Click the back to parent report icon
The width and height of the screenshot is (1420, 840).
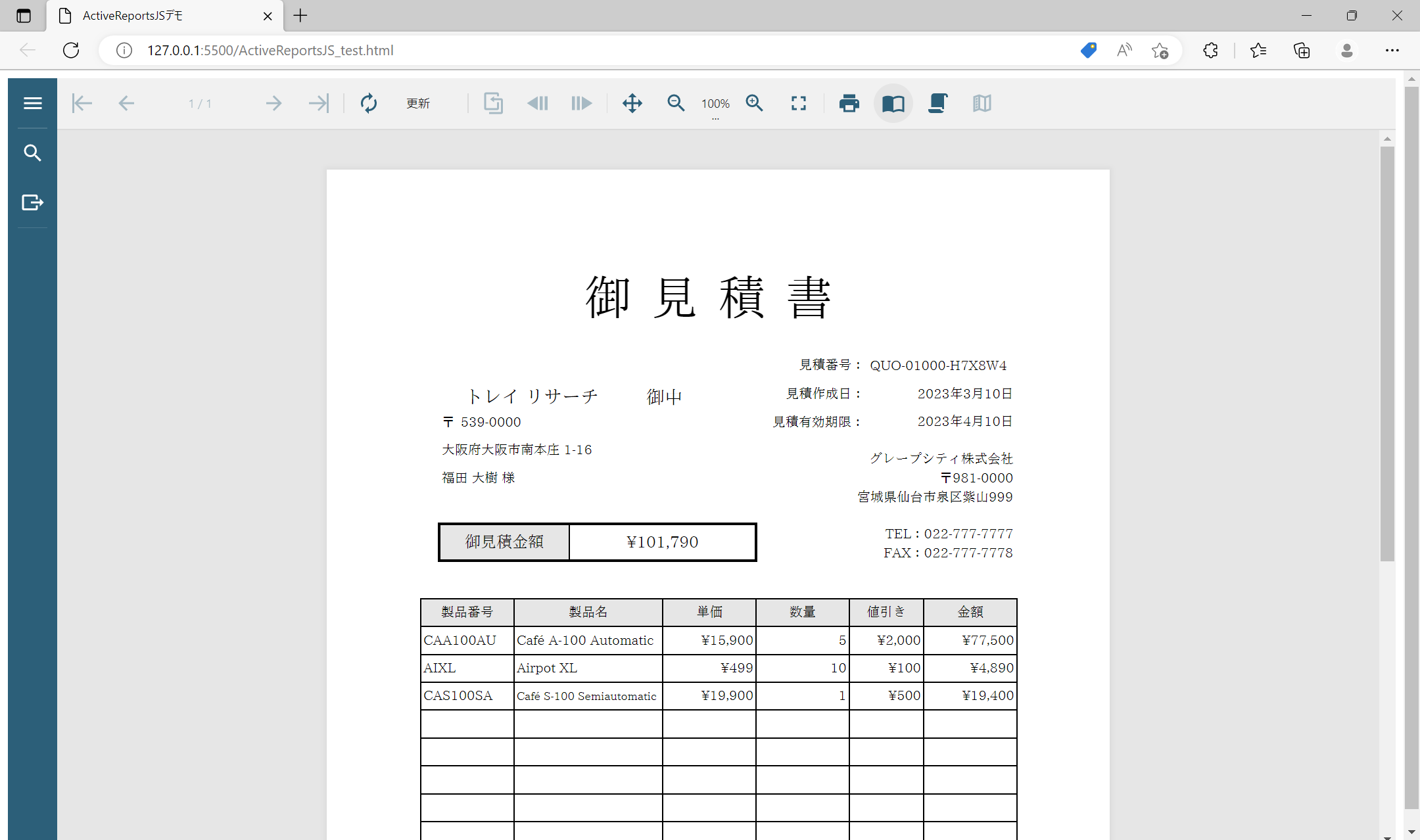tap(493, 103)
